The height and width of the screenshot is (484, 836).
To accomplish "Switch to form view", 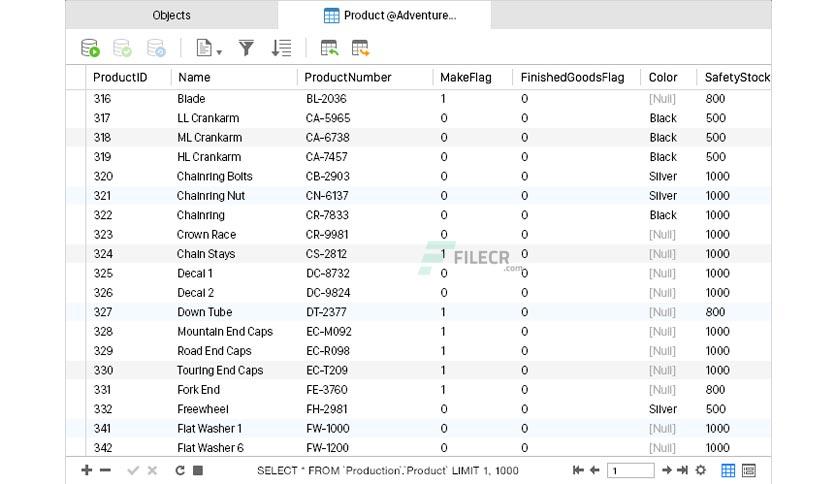I will click(x=749, y=470).
